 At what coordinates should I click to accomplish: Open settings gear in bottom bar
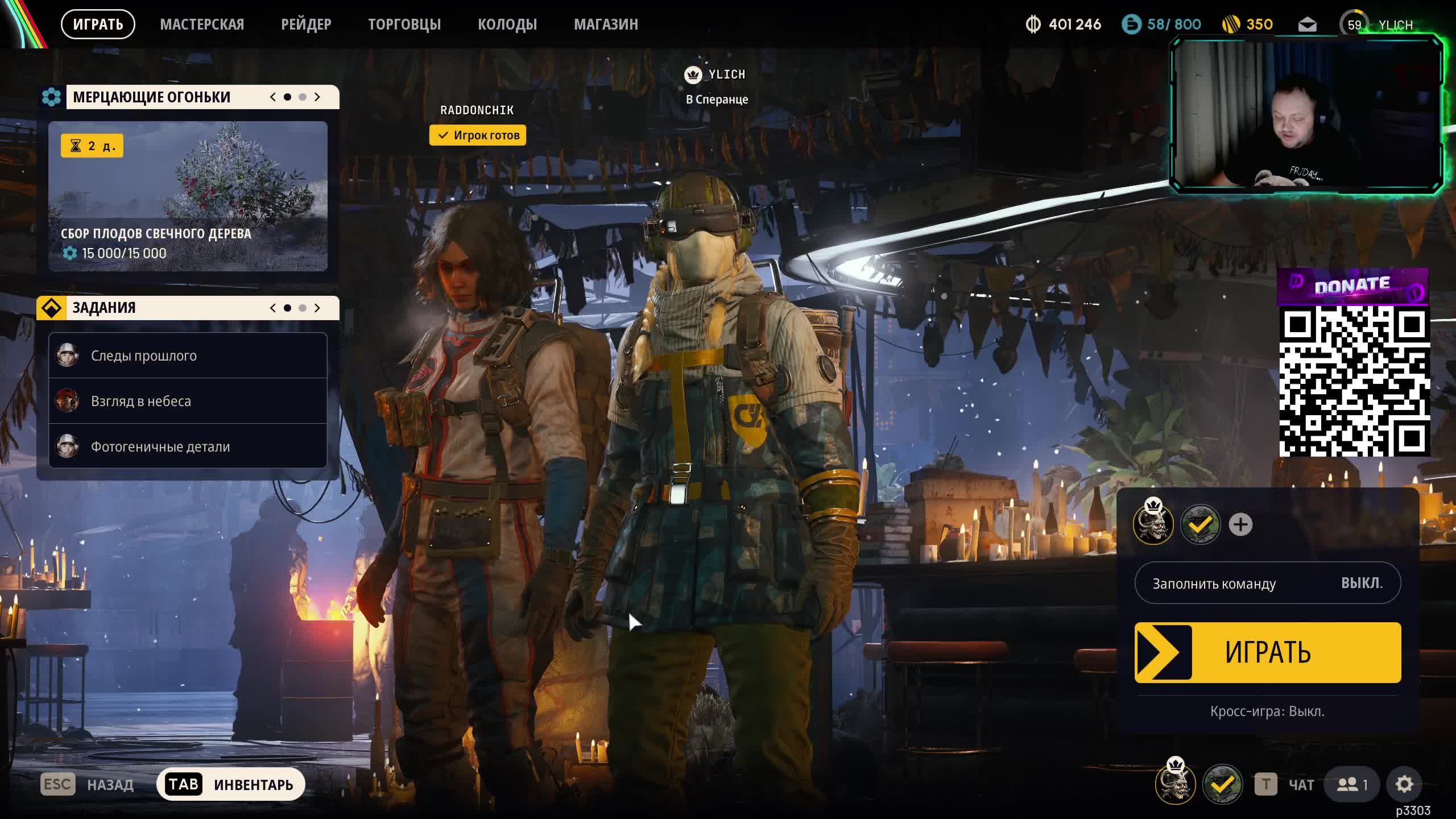click(1404, 784)
